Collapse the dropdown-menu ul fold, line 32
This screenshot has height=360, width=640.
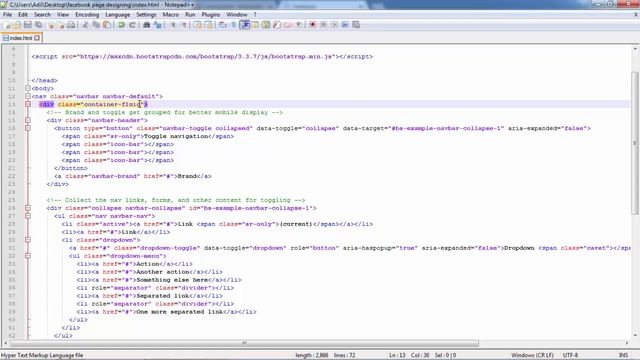(x=28, y=256)
